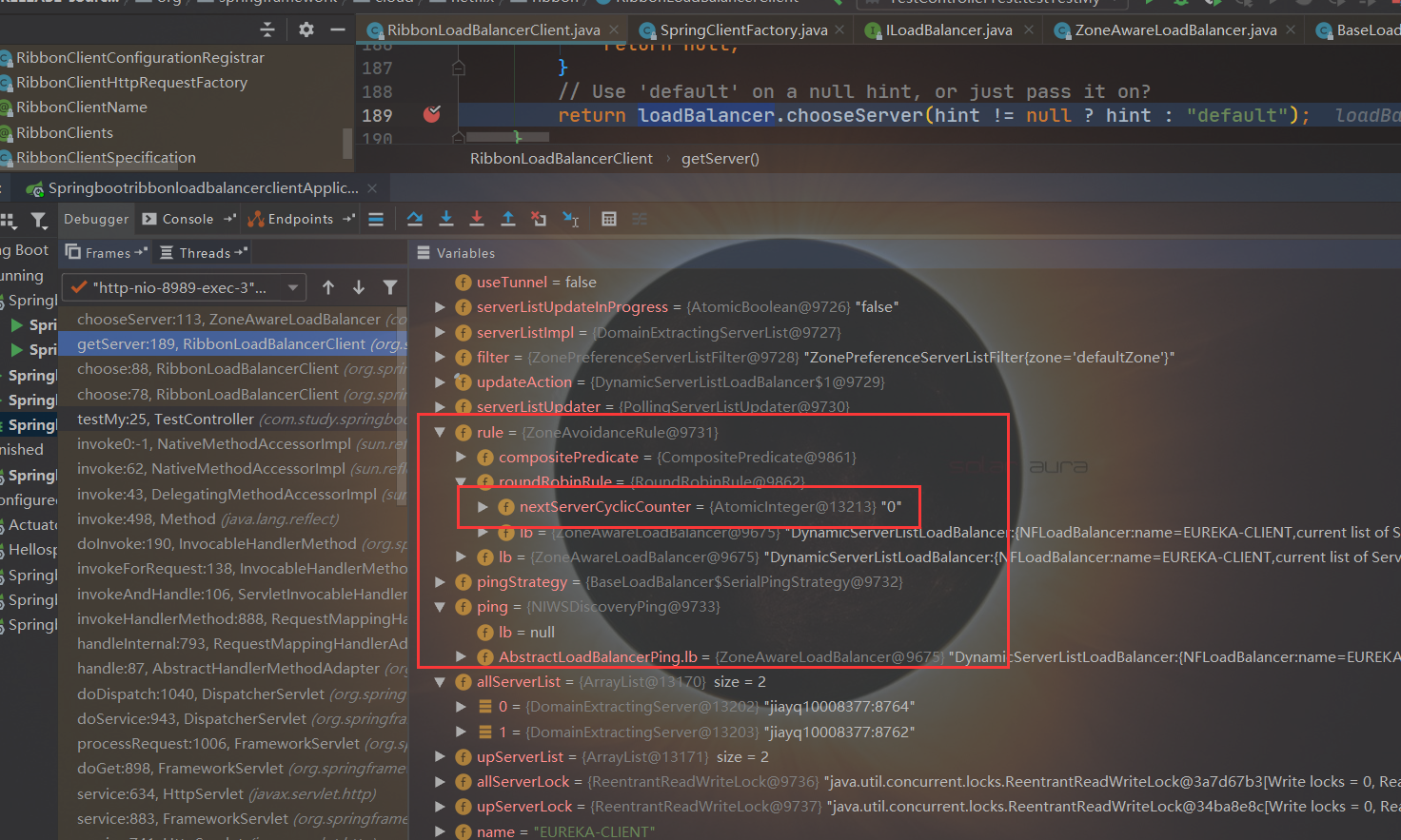Open RibbonClientName in project tree
This screenshot has height=840, width=1401.
pyautogui.click(x=81, y=107)
